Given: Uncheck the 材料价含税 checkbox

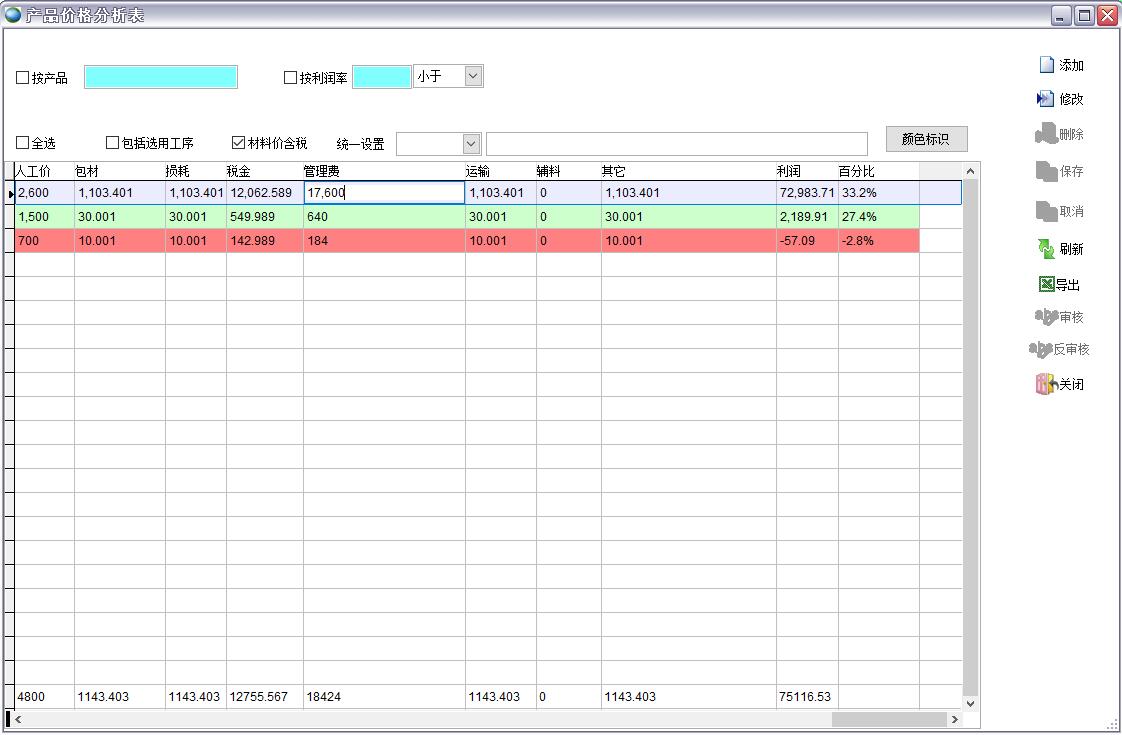Looking at the screenshot, I should click(239, 143).
